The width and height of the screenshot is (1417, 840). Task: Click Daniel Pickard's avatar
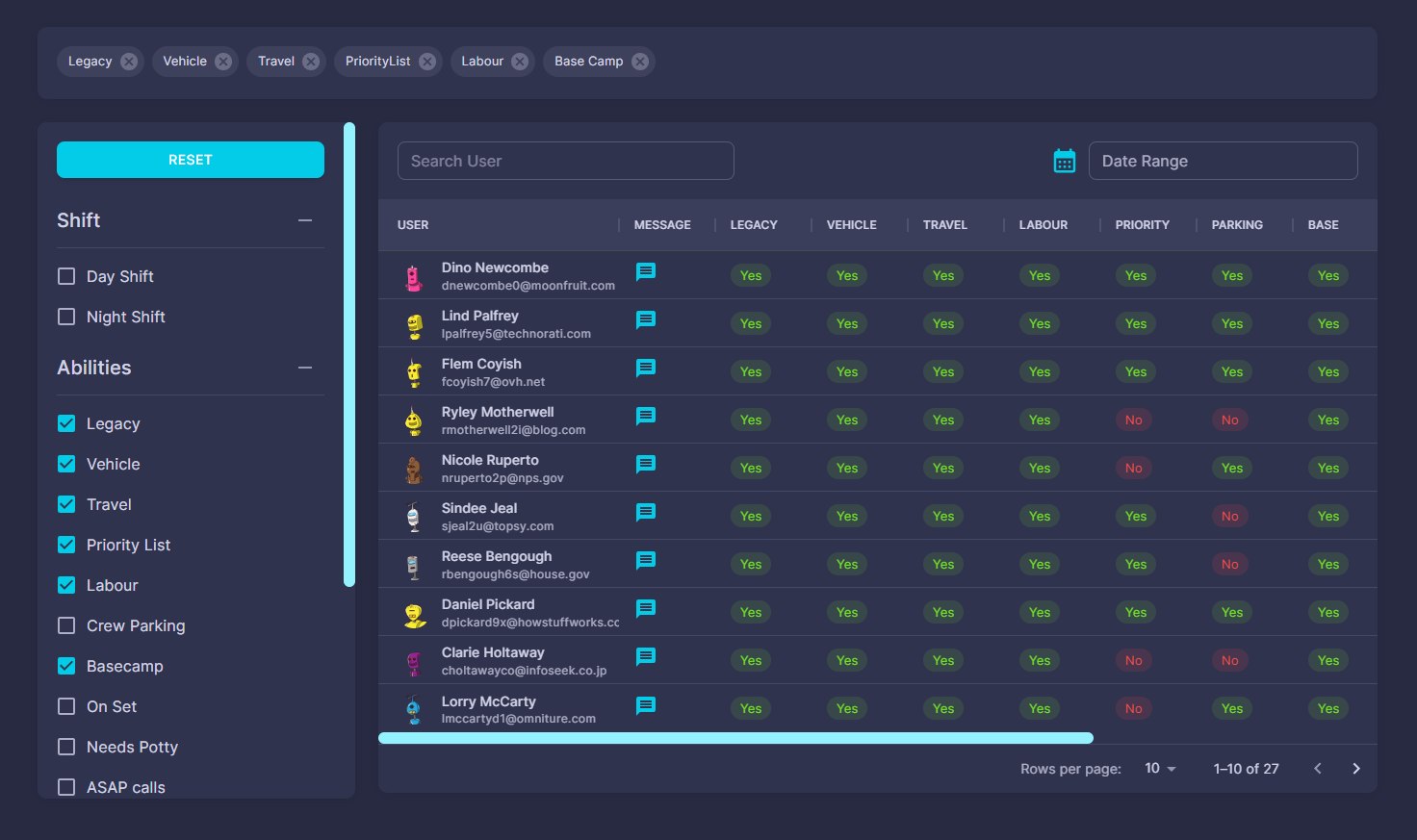(414, 614)
